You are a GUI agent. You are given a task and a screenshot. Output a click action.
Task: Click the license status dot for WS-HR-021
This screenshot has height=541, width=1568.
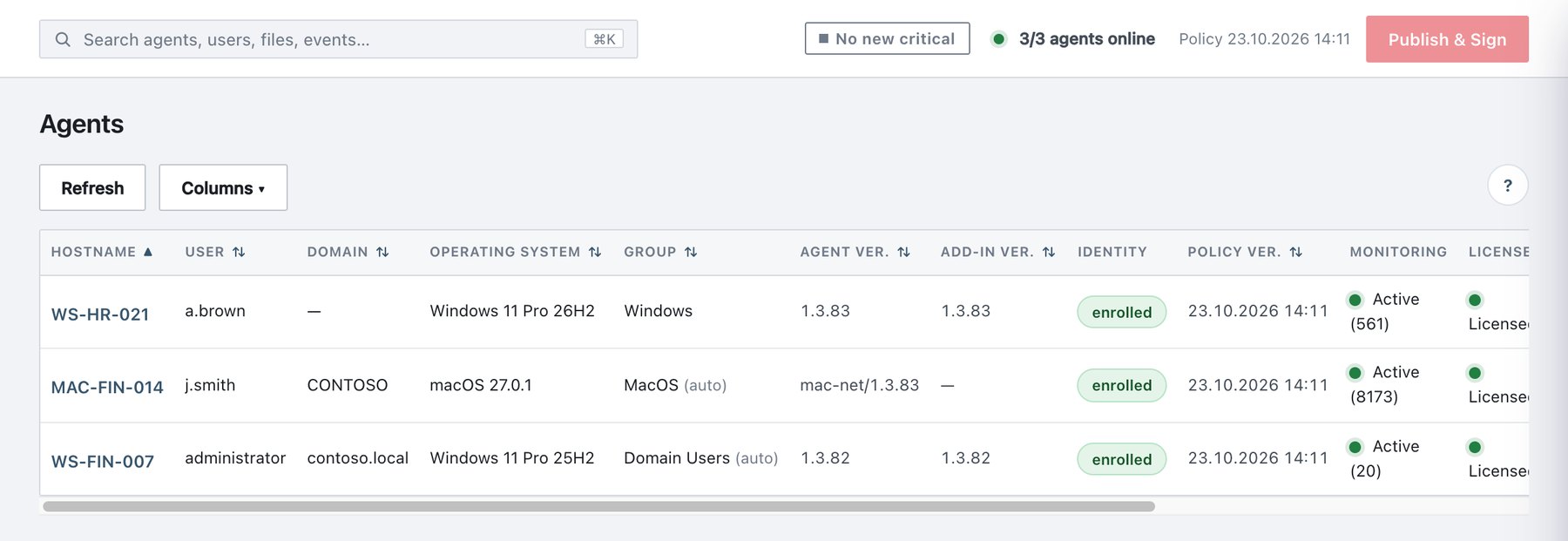click(1475, 300)
